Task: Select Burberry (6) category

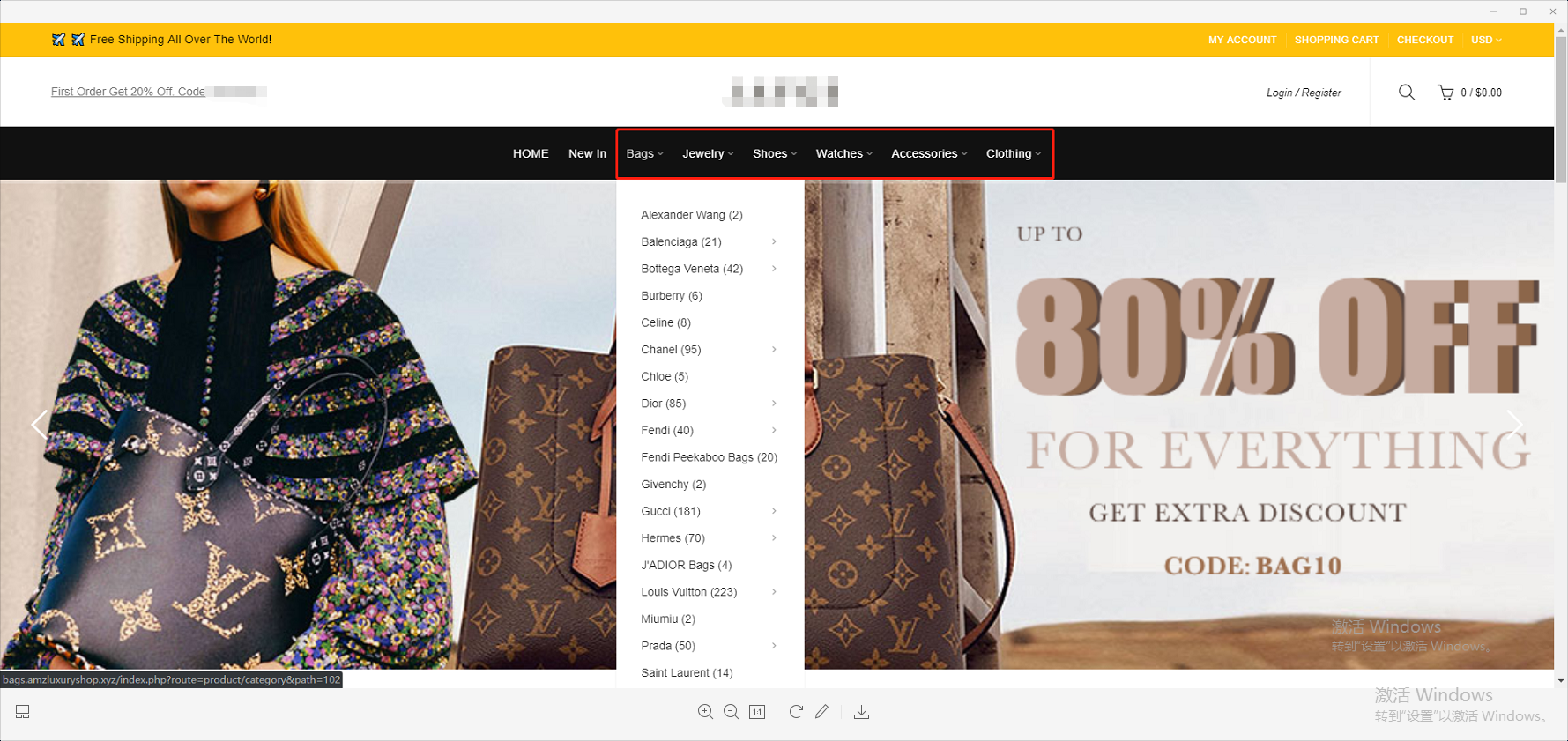Action: click(672, 296)
